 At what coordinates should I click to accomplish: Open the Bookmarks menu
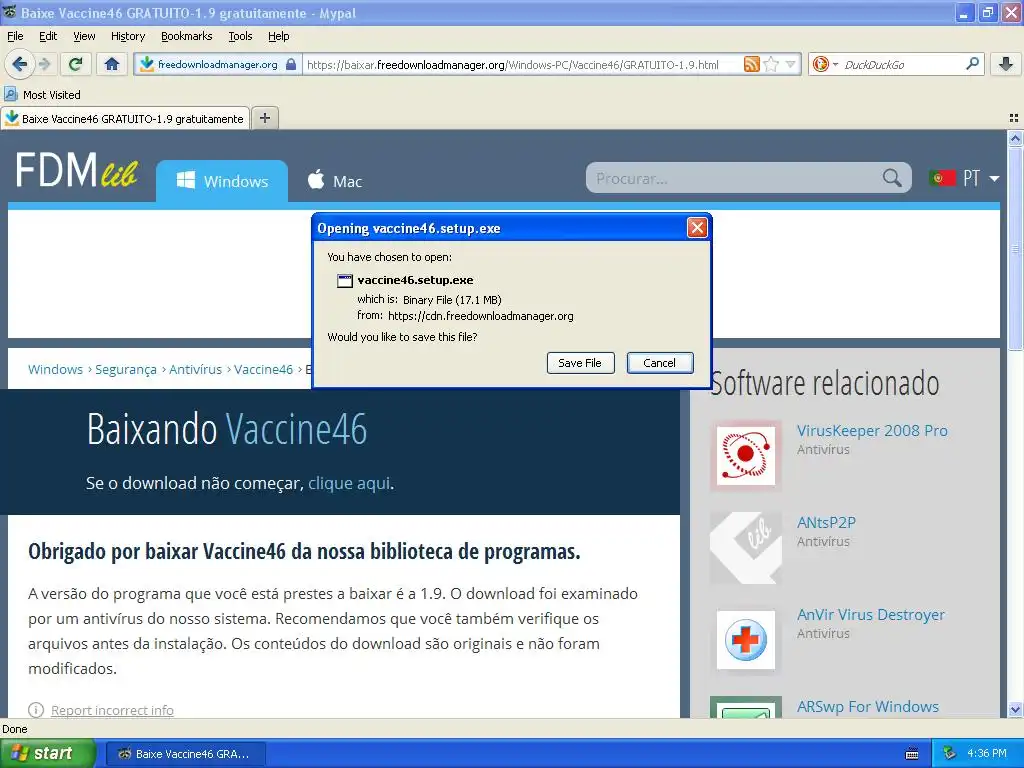187,36
